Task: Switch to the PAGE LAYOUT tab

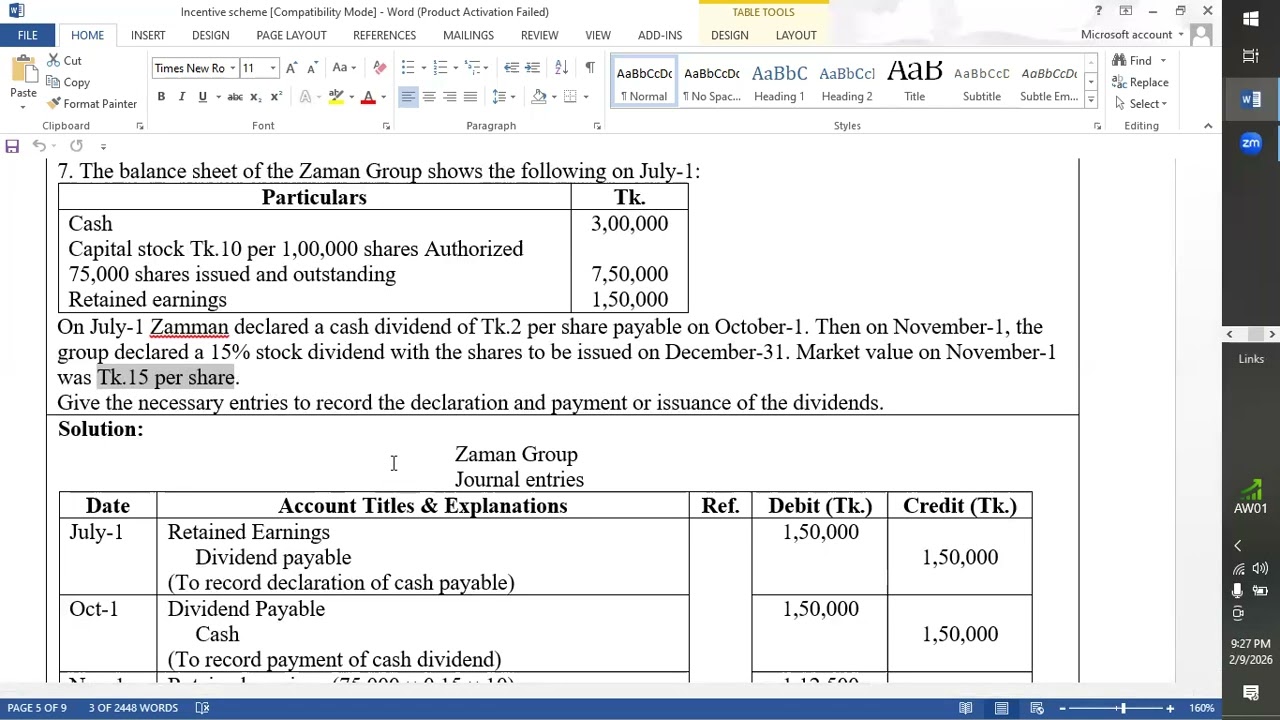Action: [x=291, y=35]
